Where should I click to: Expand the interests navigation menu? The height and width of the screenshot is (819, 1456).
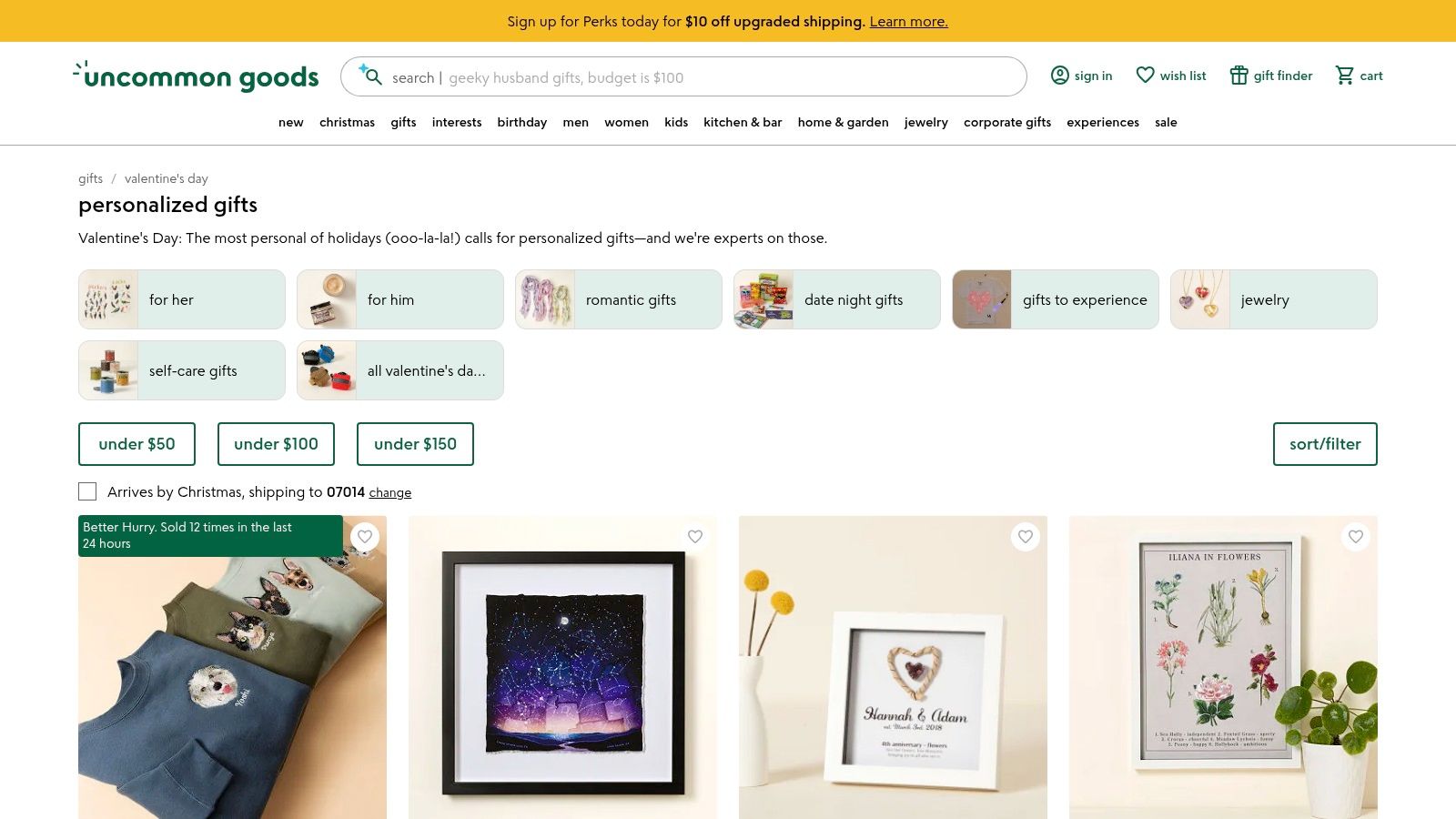(x=457, y=122)
